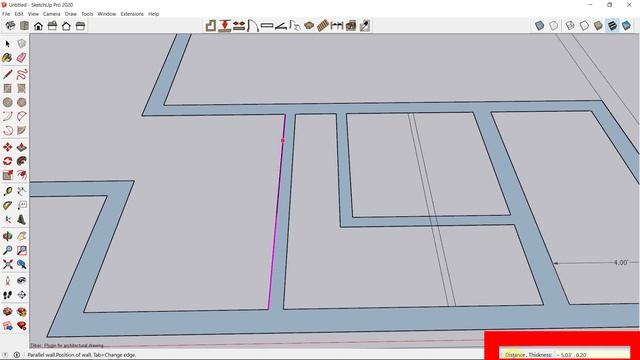Image resolution: width=640 pixels, height=360 pixels.
Task: Click the Dibac wall tool icon
Action: pyautogui.click(x=211, y=26)
